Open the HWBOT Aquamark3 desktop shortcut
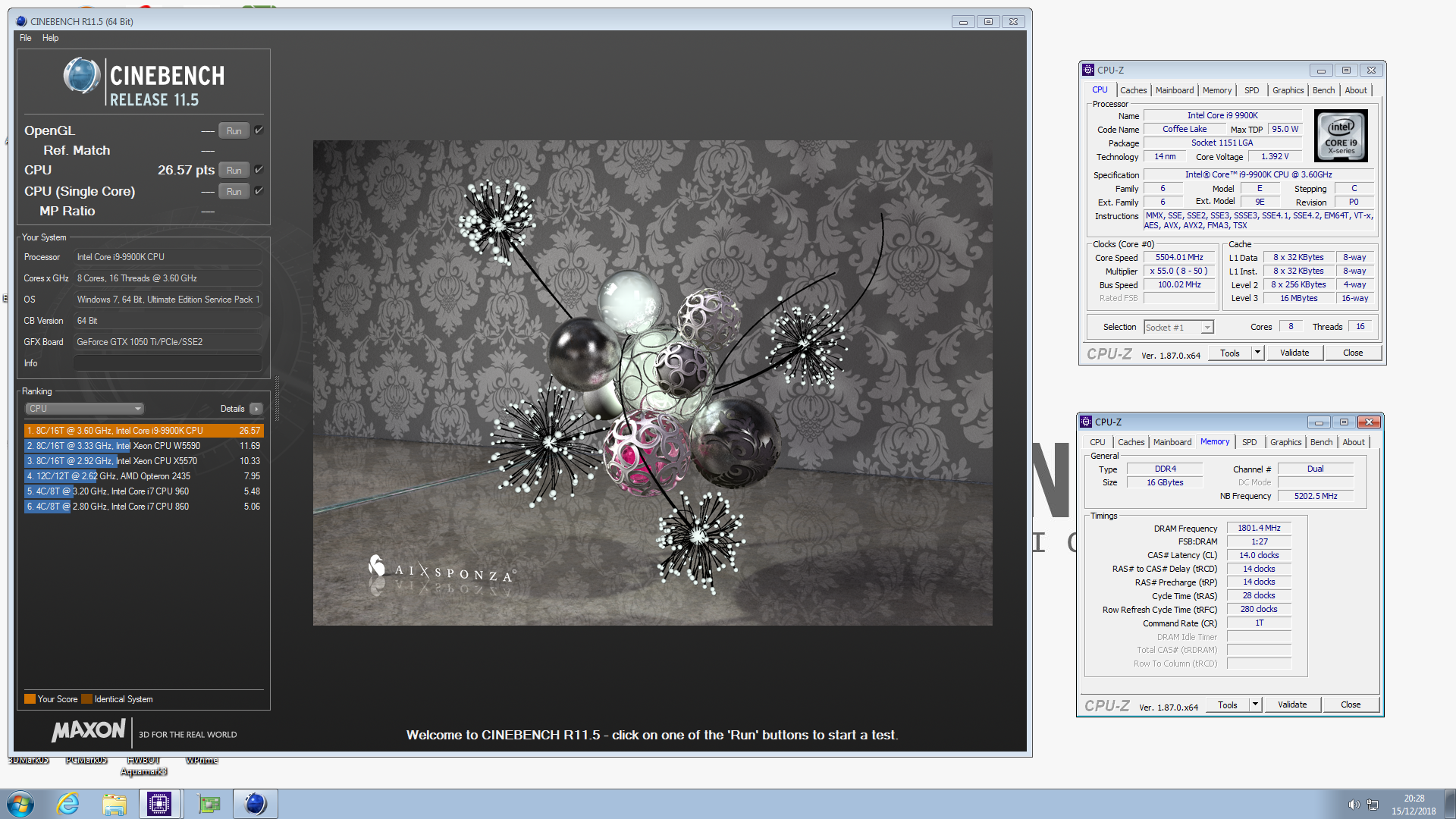 (143, 765)
